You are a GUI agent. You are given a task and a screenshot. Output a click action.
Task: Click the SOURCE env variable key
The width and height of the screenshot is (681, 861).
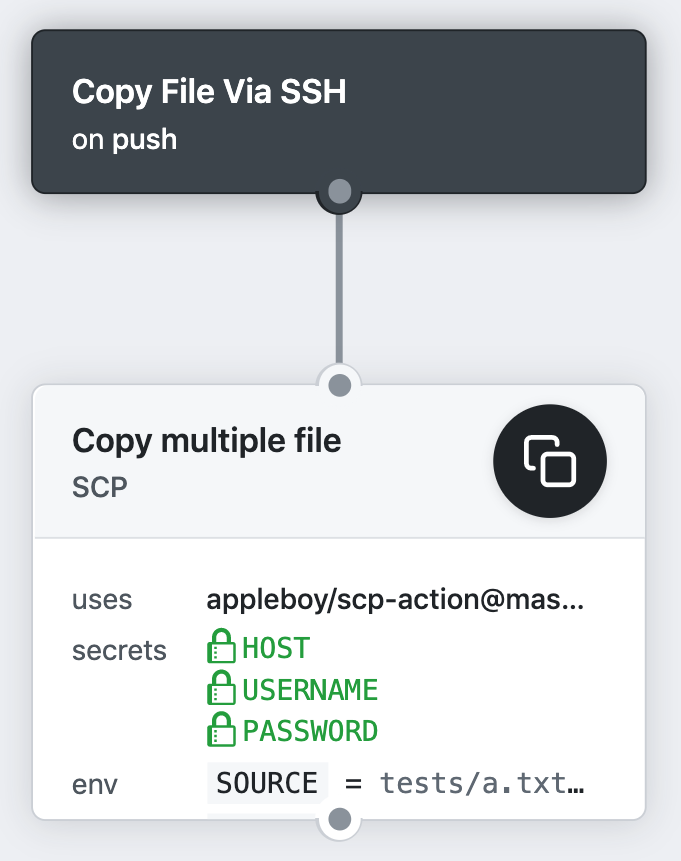point(267,782)
